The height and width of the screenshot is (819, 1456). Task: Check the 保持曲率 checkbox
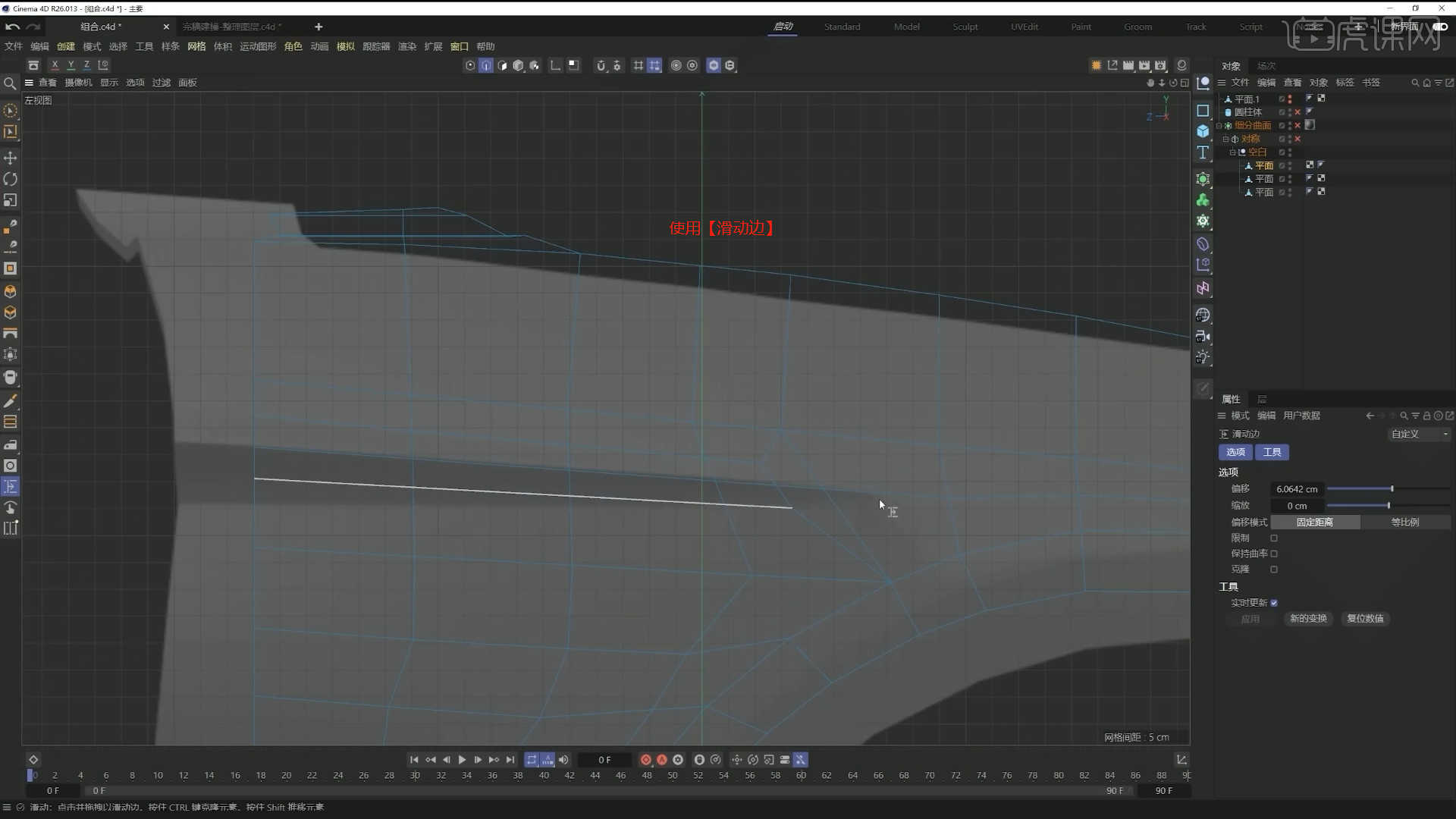coord(1274,554)
